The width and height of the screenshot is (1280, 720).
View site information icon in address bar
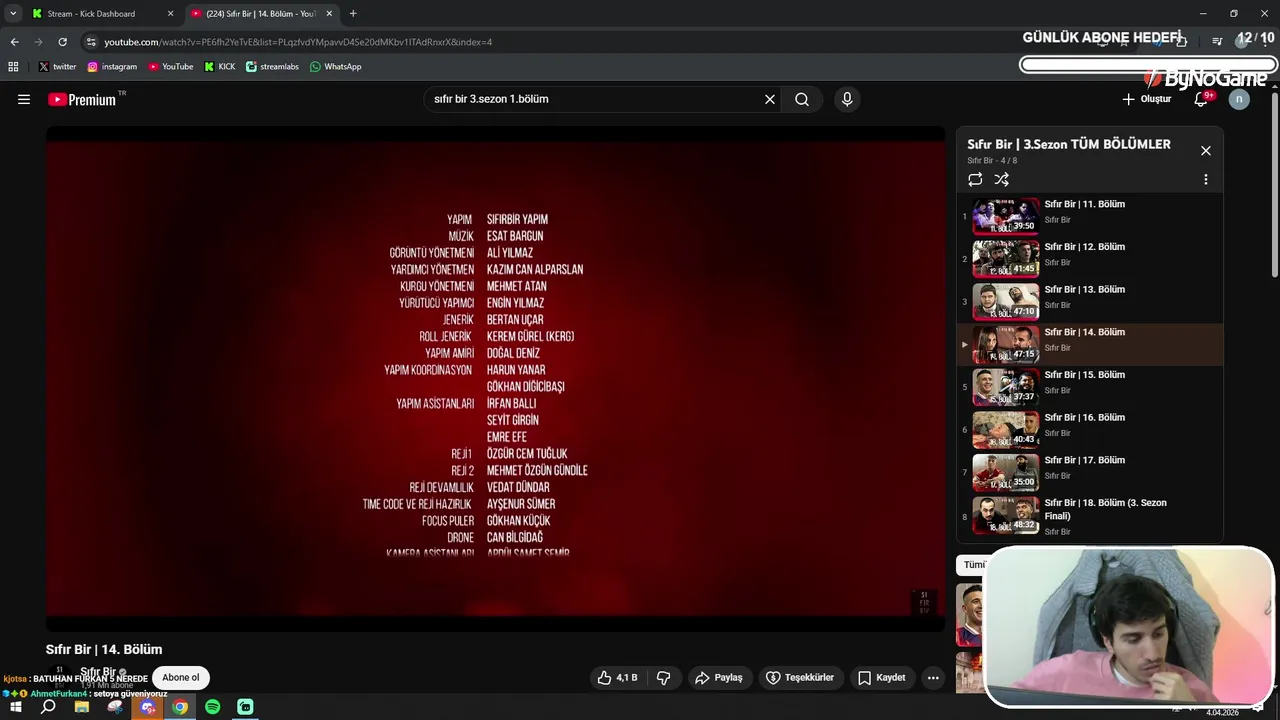point(91,42)
